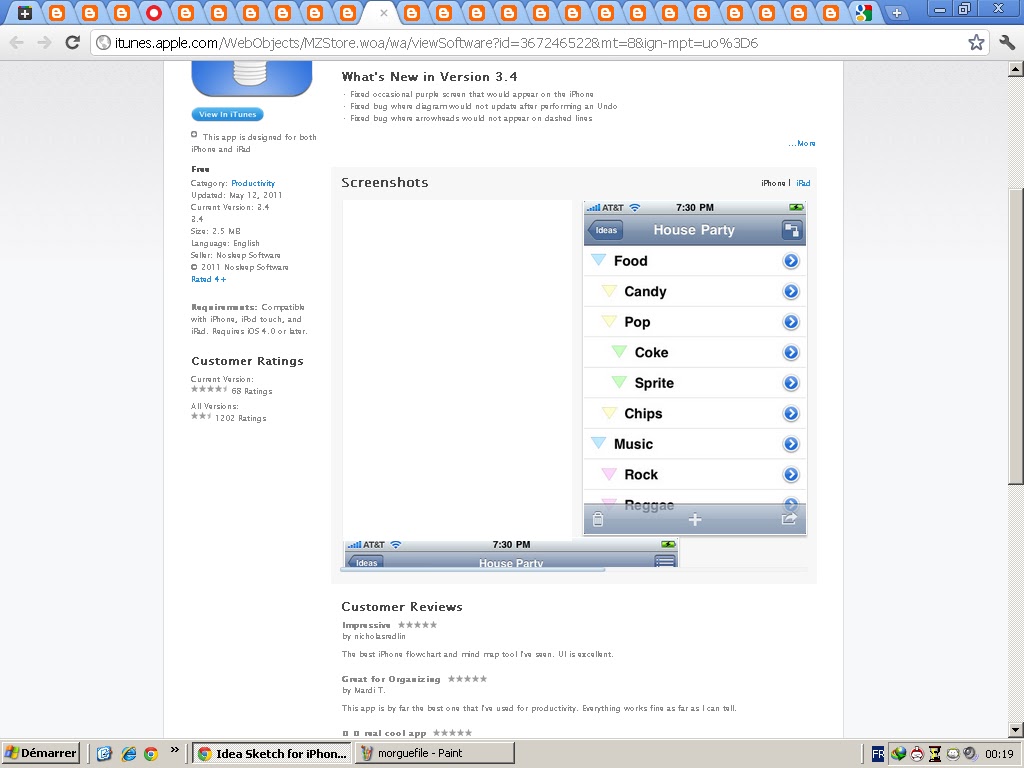Select Idea Sketch Chrome taskbar button
This screenshot has height=768, width=1024.
272,754
